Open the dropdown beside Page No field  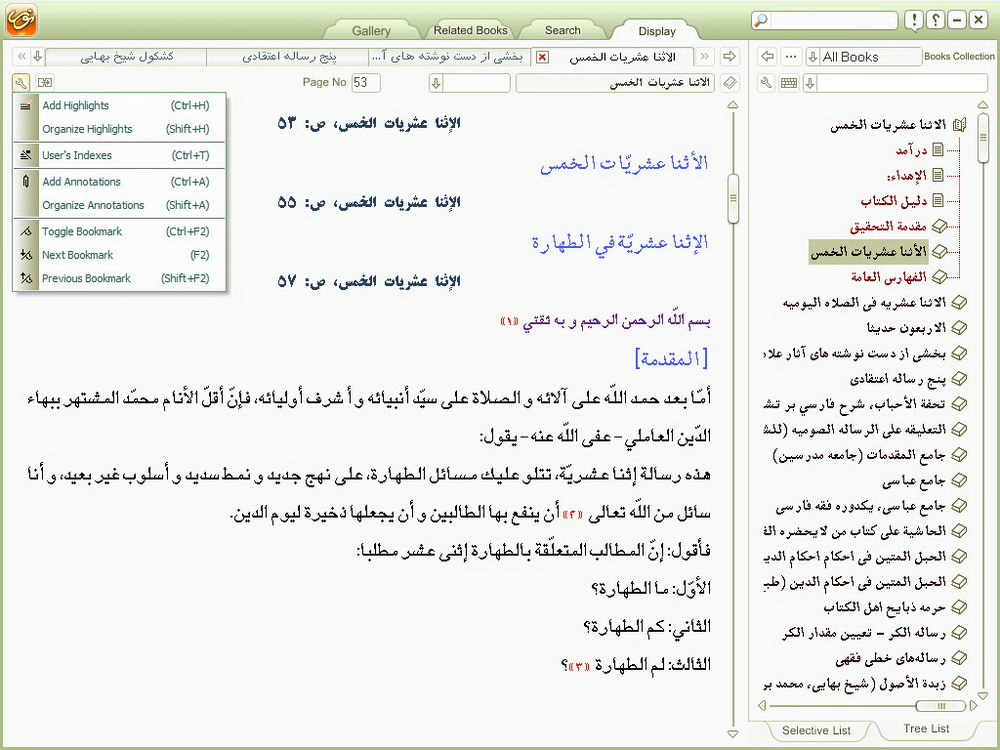click(x=436, y=83)
